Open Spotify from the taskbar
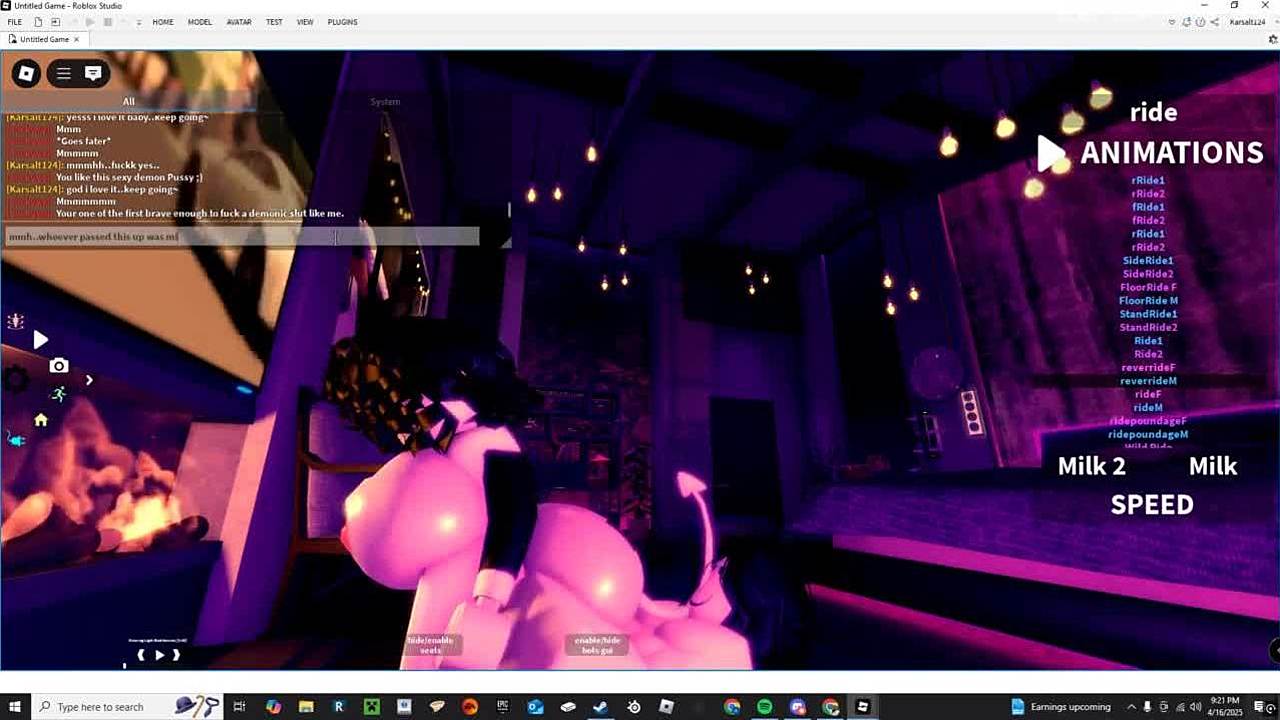Image resolution: width=1280 pixels, height=720 pixels. 764,707
